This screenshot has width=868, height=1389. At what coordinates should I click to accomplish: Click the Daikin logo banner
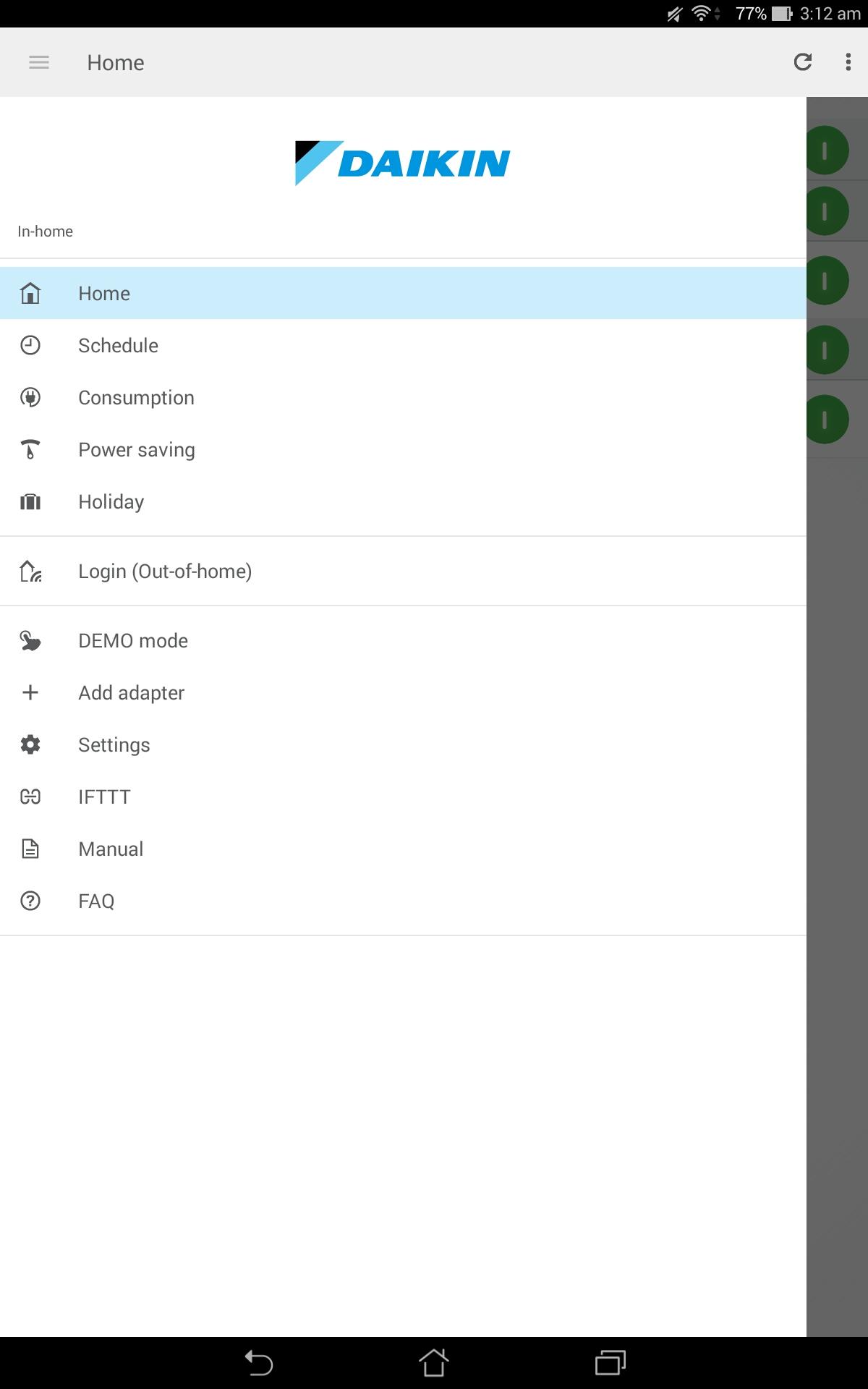403,163
